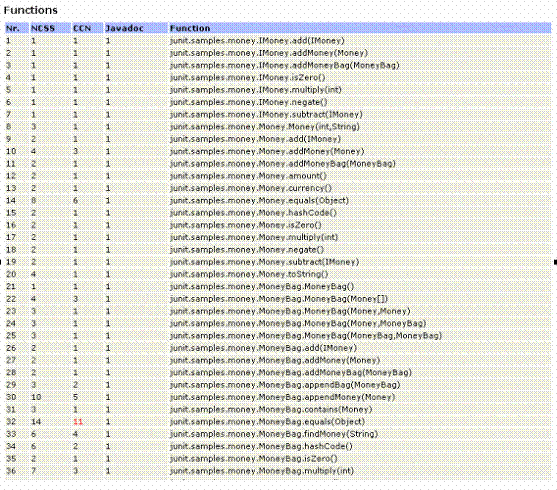Select MoneyBag.isZero() function entry
The width and height of the screenshot is (557, 490).
(x=254, y=459)
